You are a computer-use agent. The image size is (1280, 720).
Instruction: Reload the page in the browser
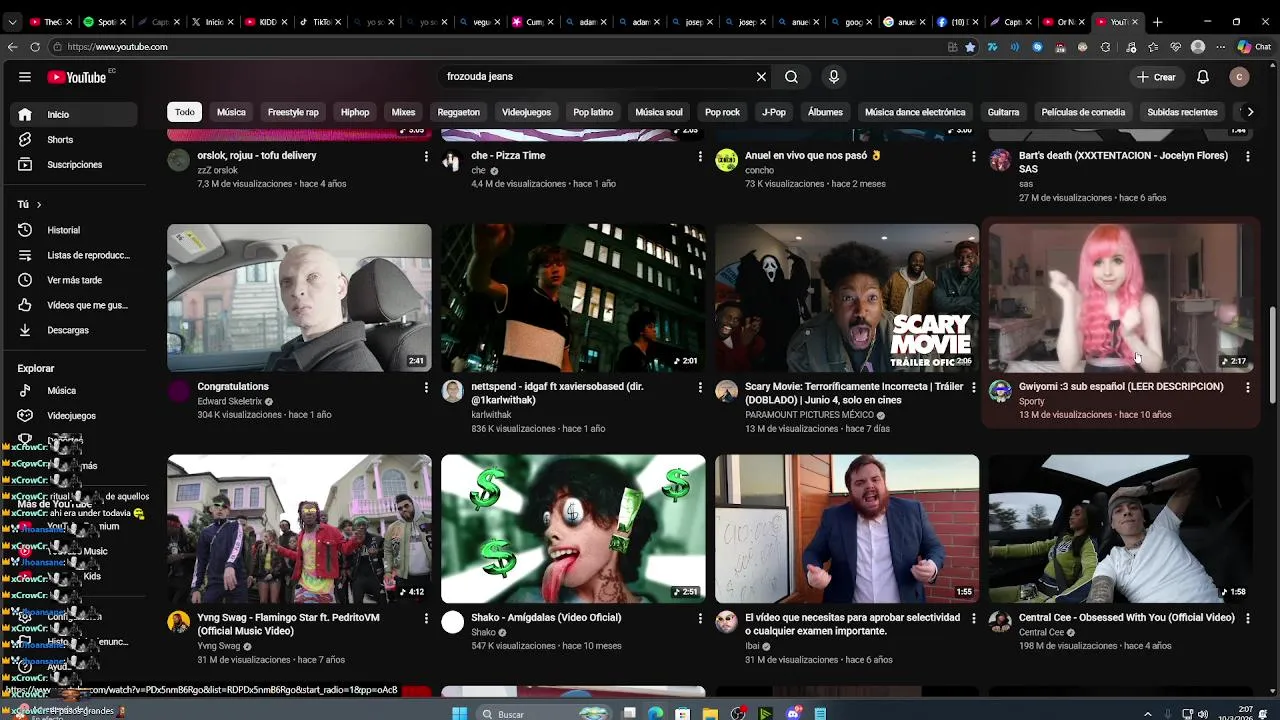pos(35,47)
